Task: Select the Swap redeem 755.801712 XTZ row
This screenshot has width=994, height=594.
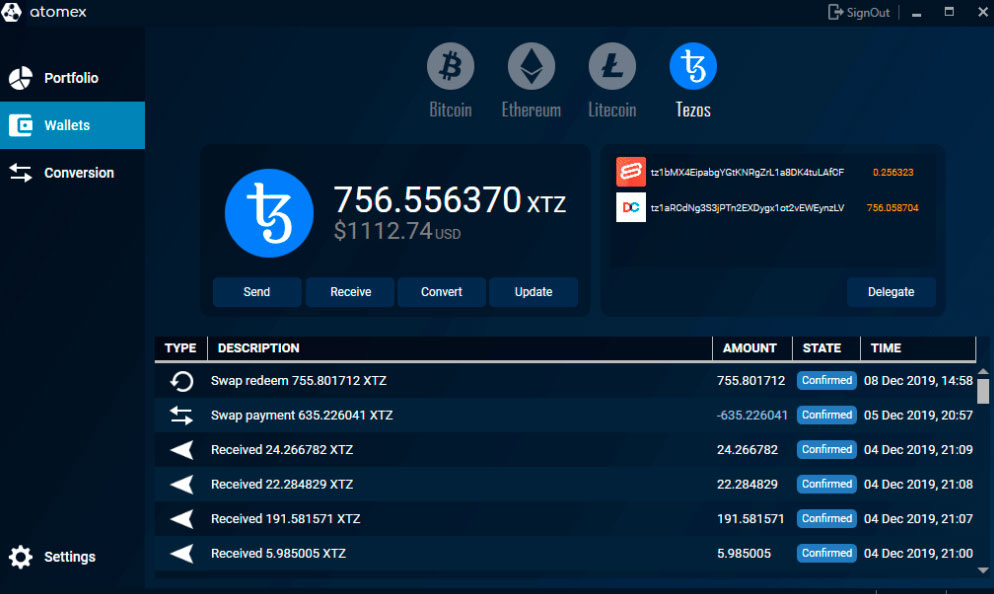Action: [565, 381]
